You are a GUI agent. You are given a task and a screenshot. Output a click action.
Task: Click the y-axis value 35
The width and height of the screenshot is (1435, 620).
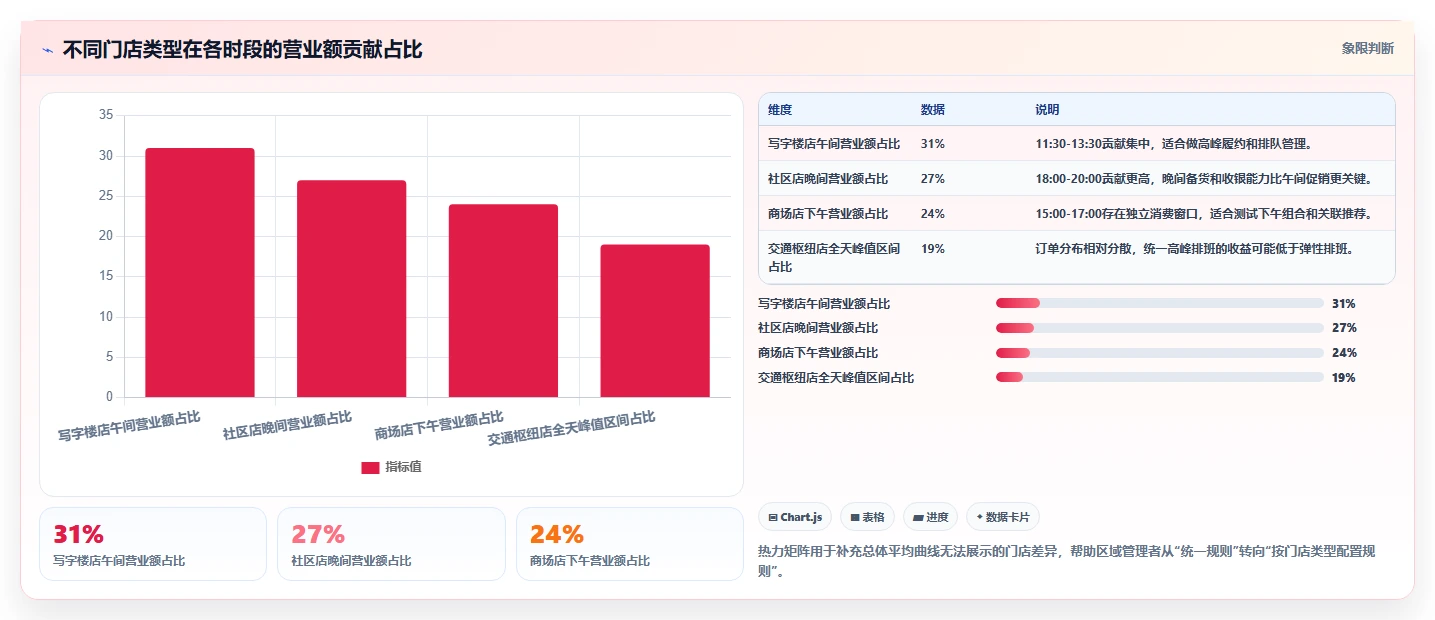(106, 115)
